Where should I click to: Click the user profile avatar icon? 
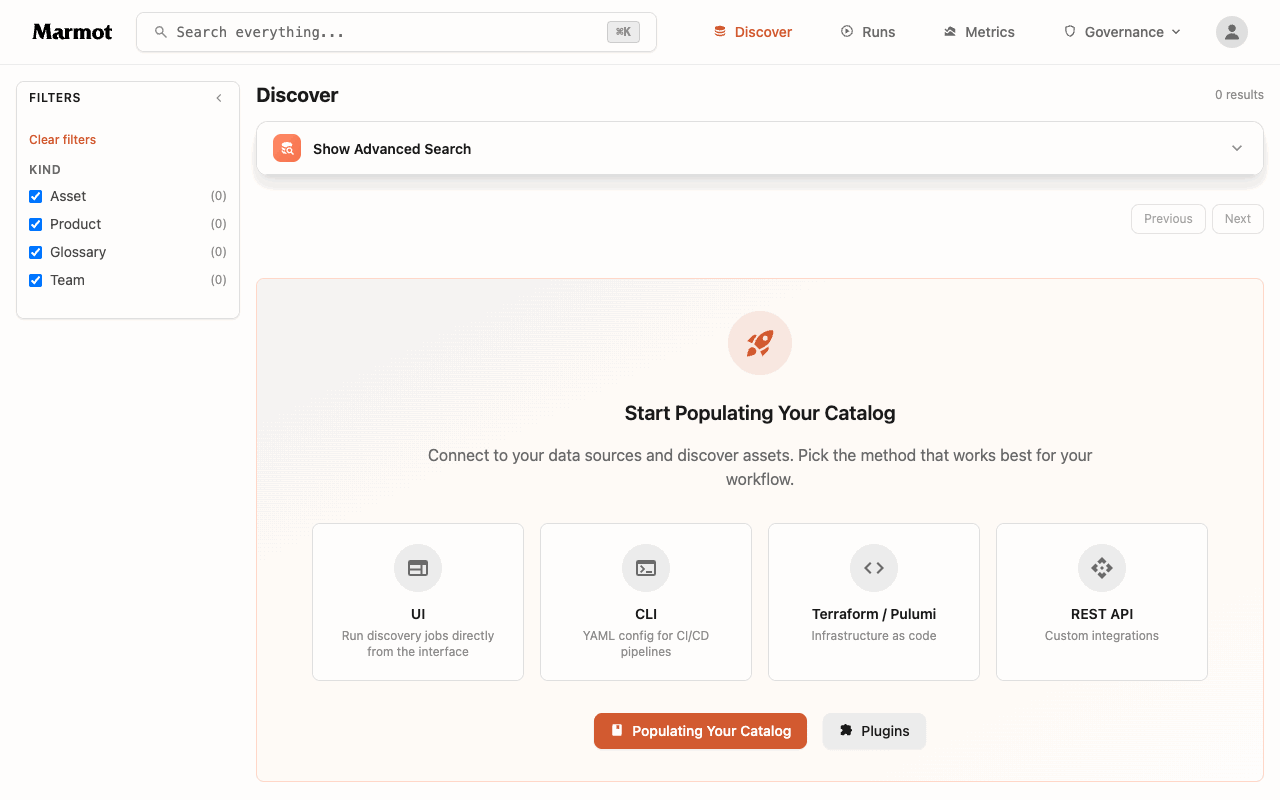(x=1232, y=32)
